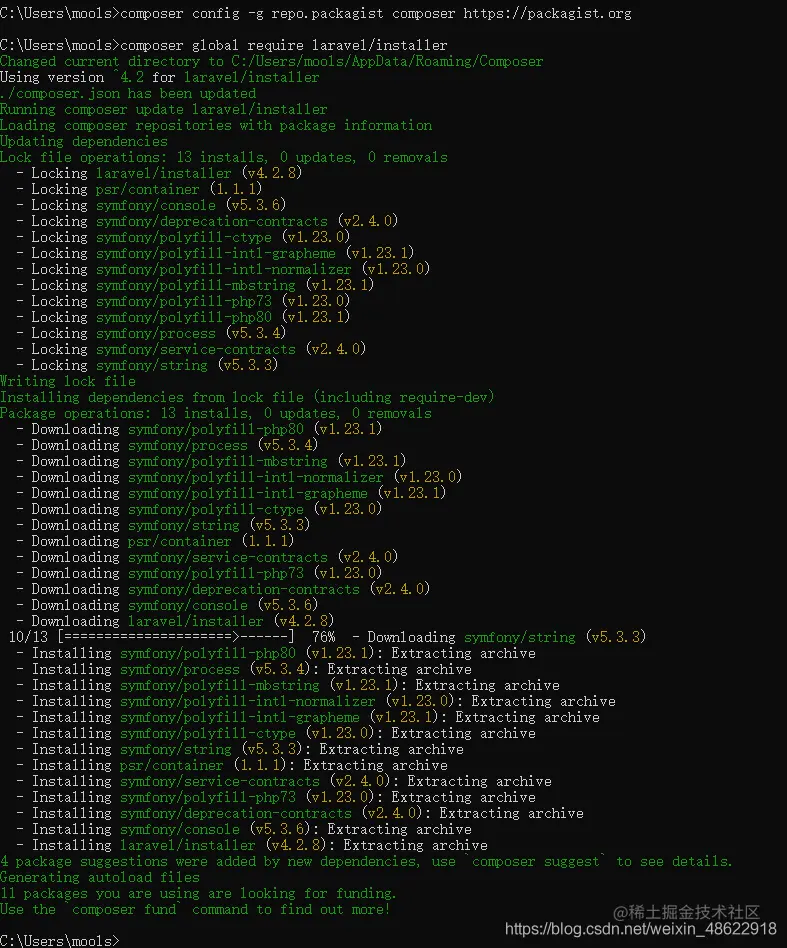Image resolution: width=787 pixels, height=948 pixels.
Task: Click the "4 package suggestions were added" line
Action: [x=366, y=861]
